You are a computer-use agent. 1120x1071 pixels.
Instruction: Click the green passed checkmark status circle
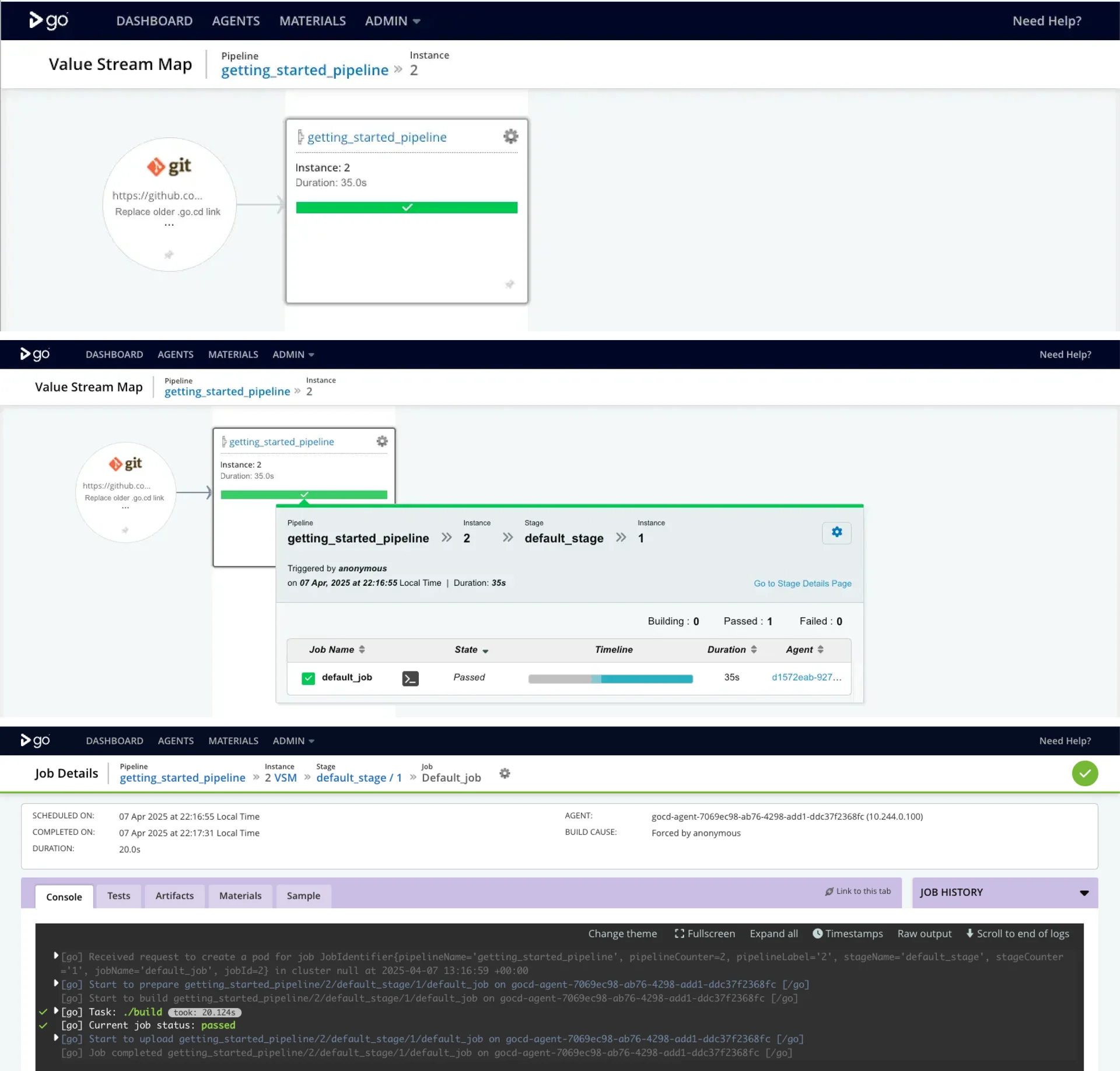pos(1084,773)
